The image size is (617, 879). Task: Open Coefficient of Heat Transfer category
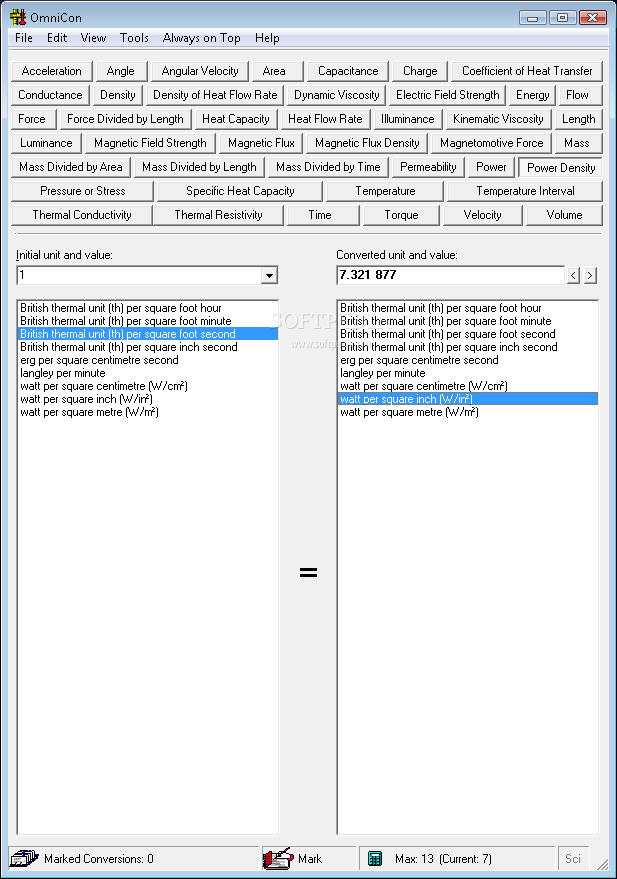pyautogui.click(x=527, y=71)
